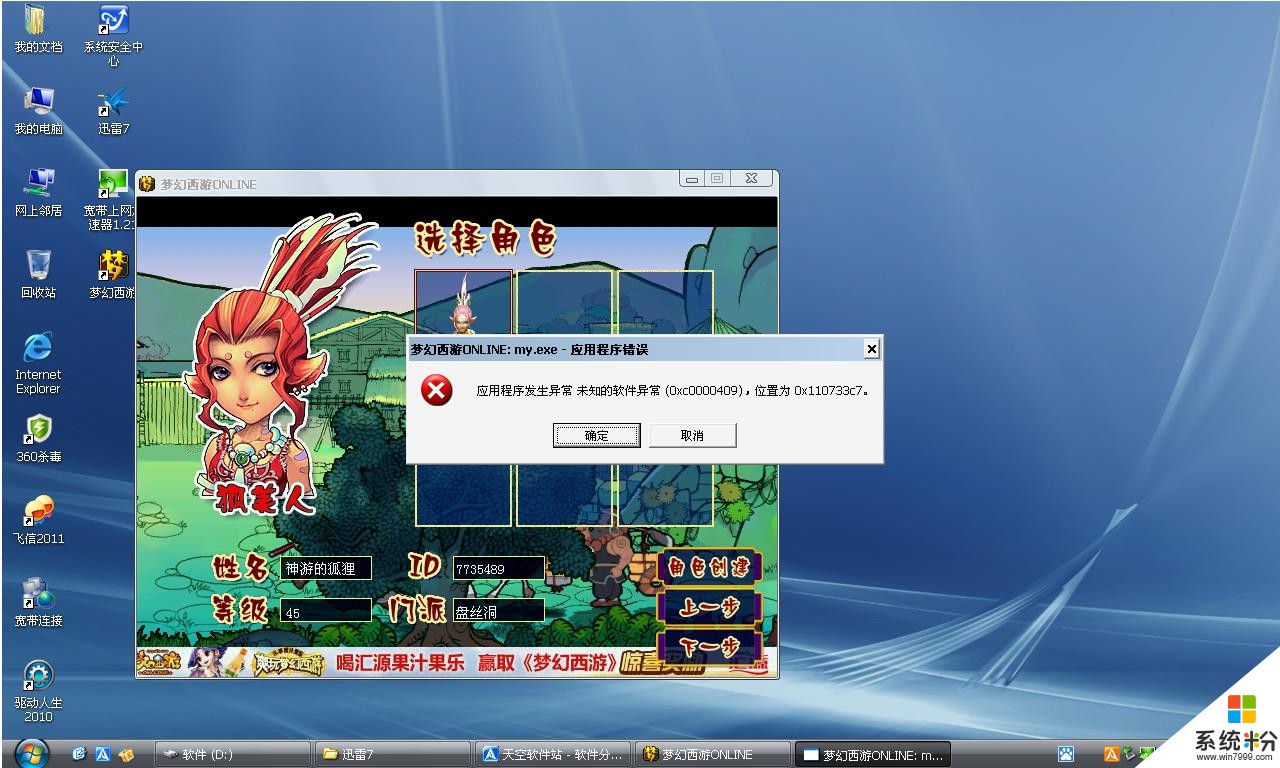
Task: Open the 系统安全中心 desktop icon
Action: [x=113, y=34]
